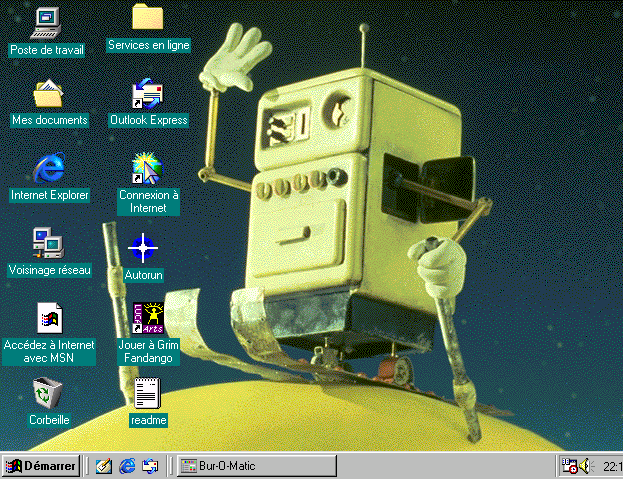Click the Autorun label text
623x479 pixels.
click(143, 275)
